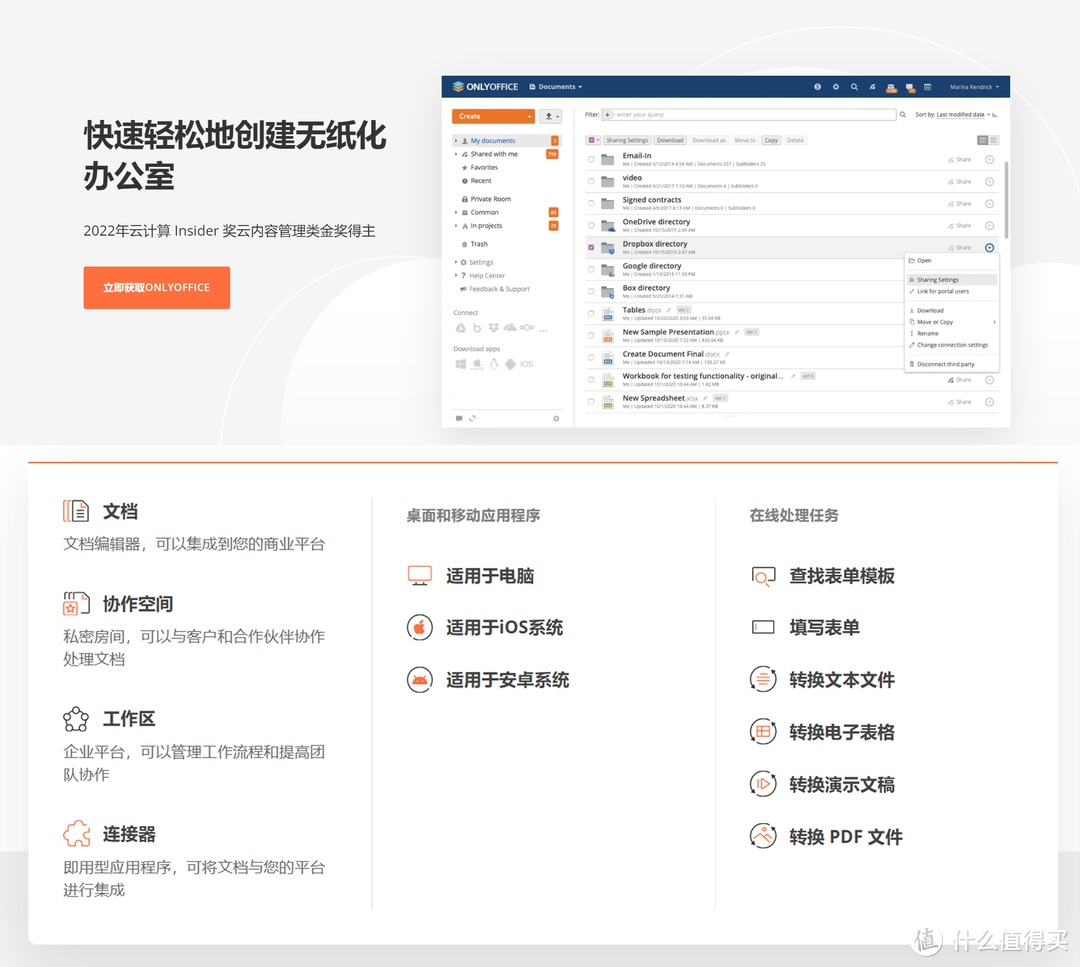
Task: Choose Move or Copy in the context menu
Action: [x=951, y=322]
